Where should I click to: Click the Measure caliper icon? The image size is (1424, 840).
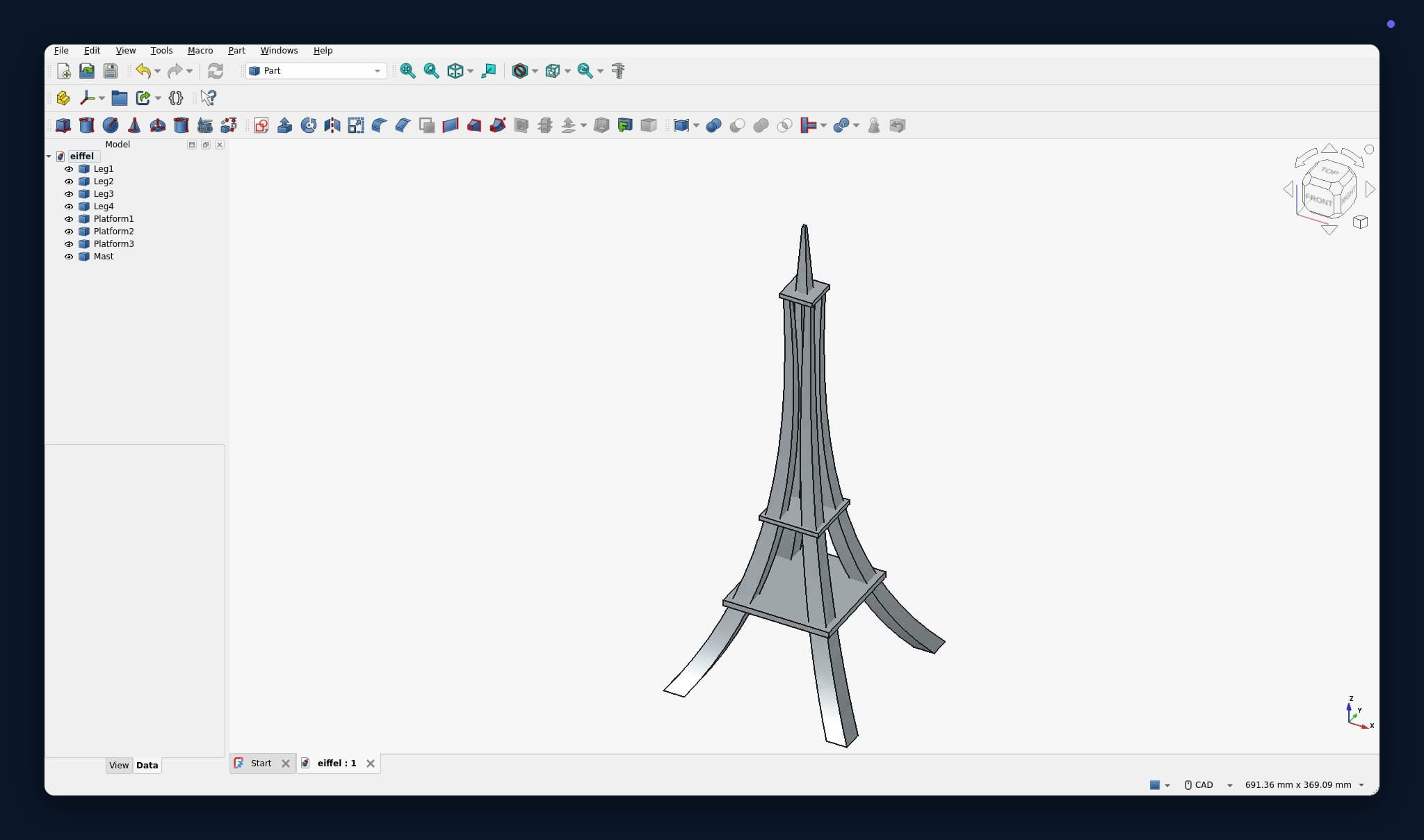pyautogui.click(x=618, y=71)
